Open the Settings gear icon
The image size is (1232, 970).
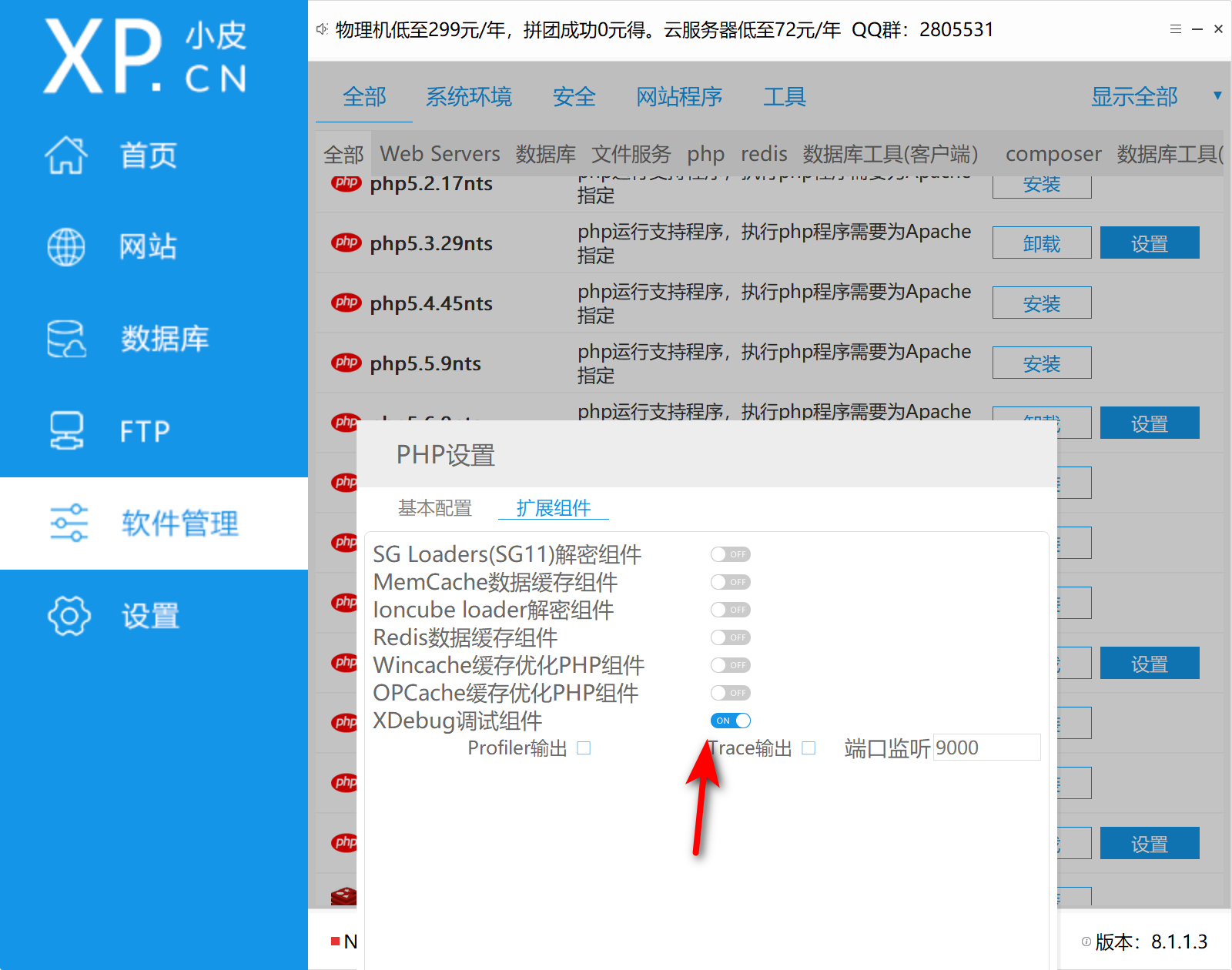point(69,616)
